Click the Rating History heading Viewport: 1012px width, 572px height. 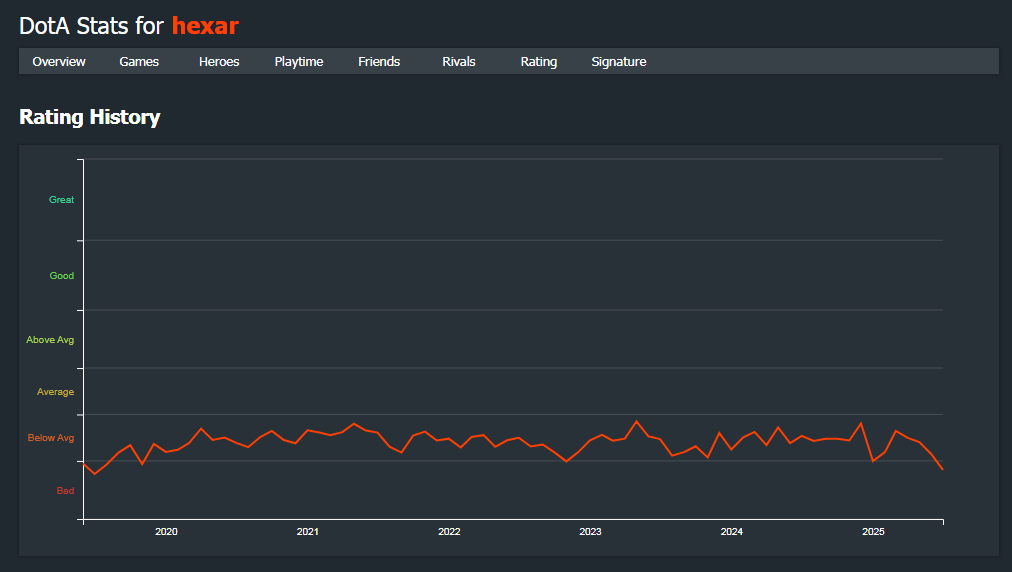pos(90,117)
